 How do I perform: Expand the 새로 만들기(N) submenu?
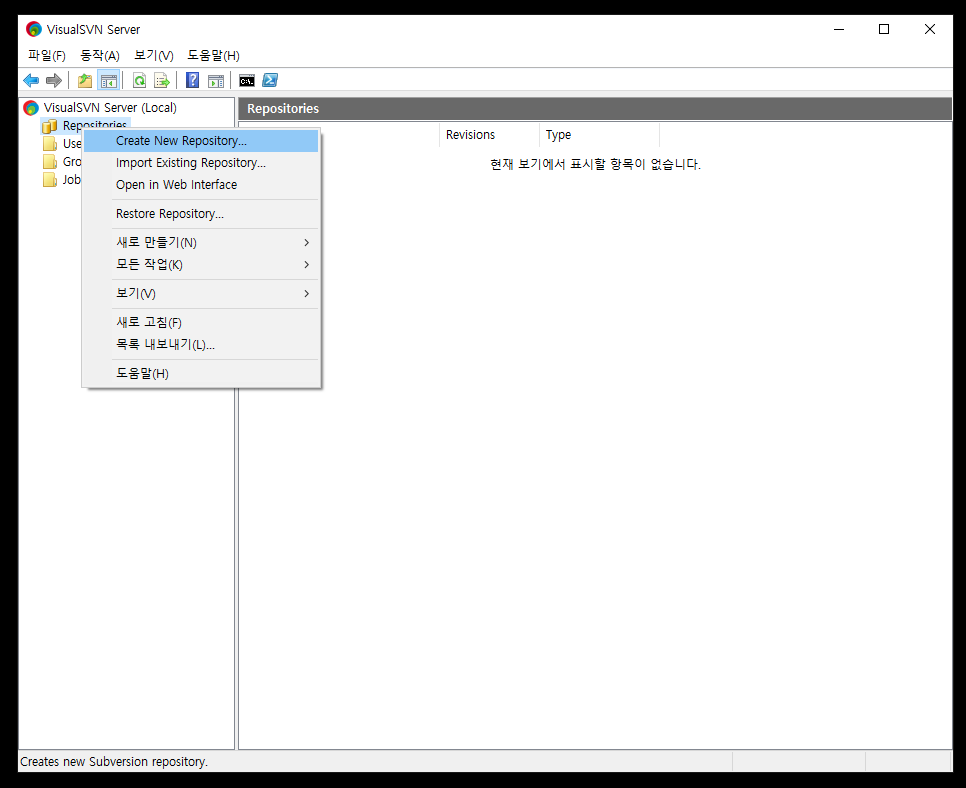pos(201,243)
